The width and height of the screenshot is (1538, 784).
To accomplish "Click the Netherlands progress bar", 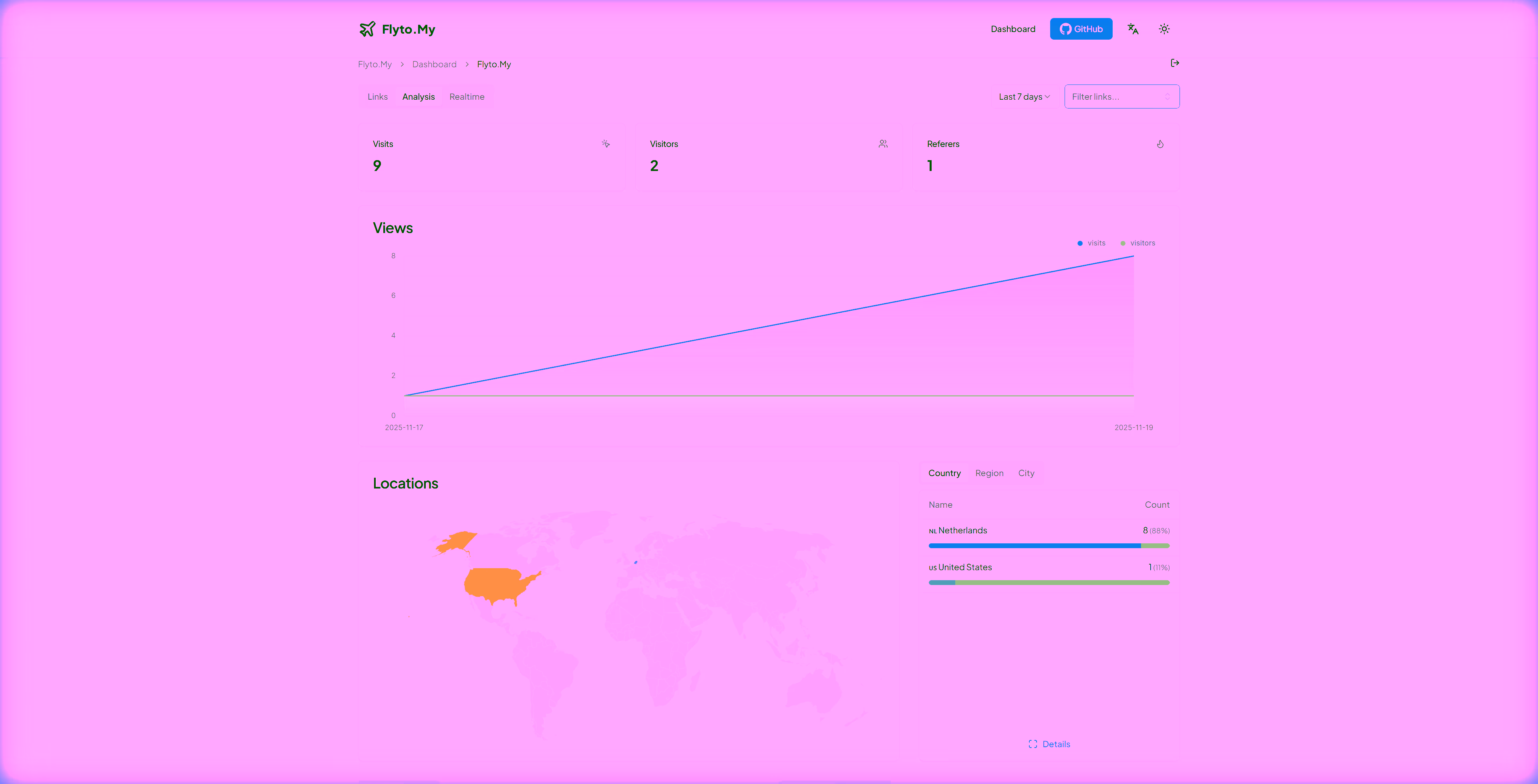I will coord(1049,546).
